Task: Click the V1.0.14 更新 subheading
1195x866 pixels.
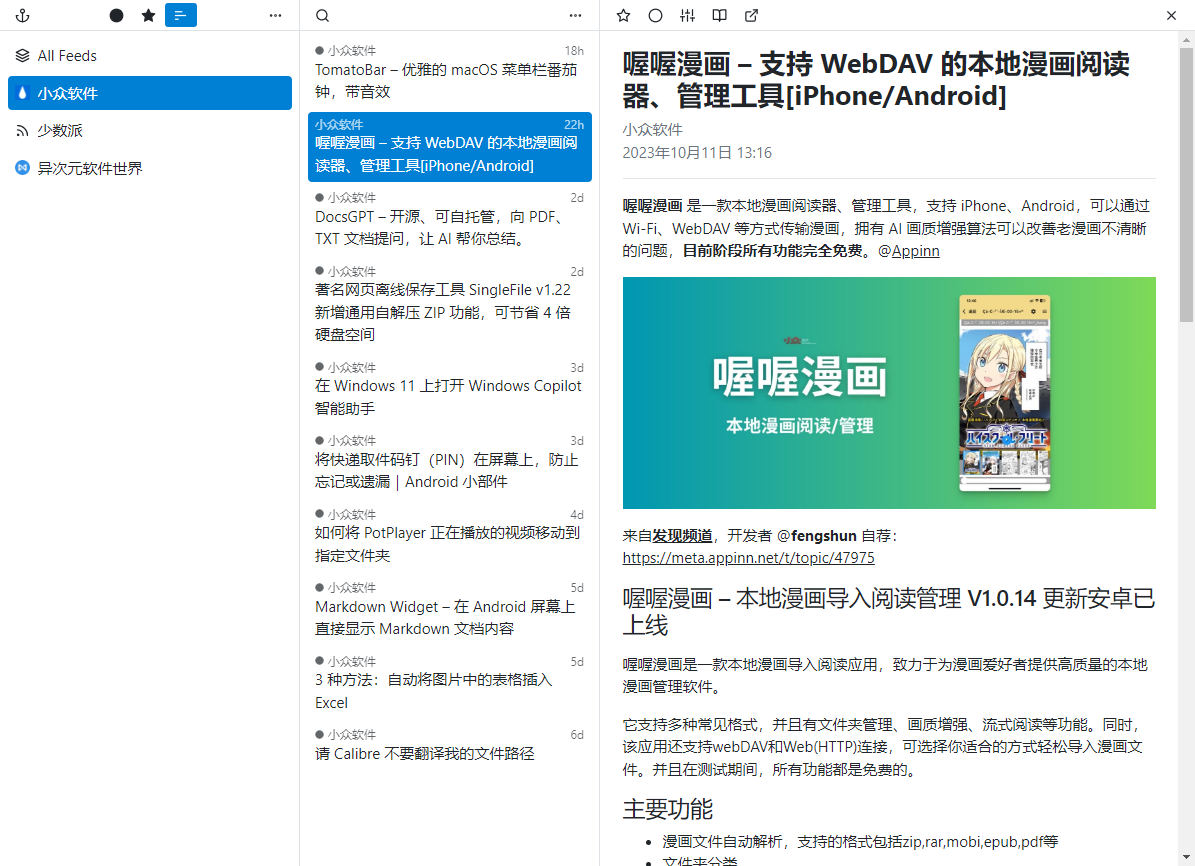Action: click(889, 612)
